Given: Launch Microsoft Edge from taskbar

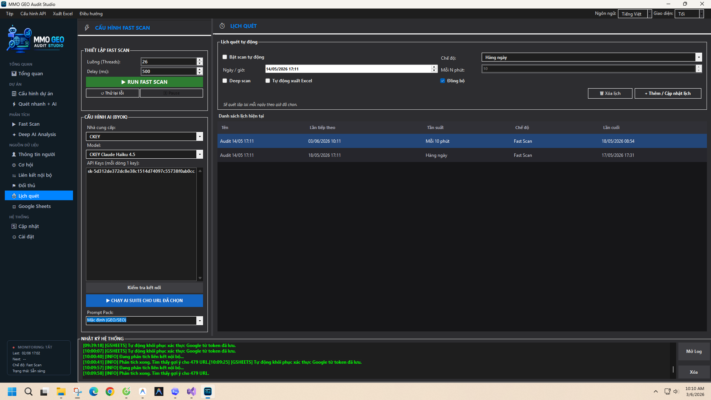Looking at the screenshot, I should coord(93,391).
